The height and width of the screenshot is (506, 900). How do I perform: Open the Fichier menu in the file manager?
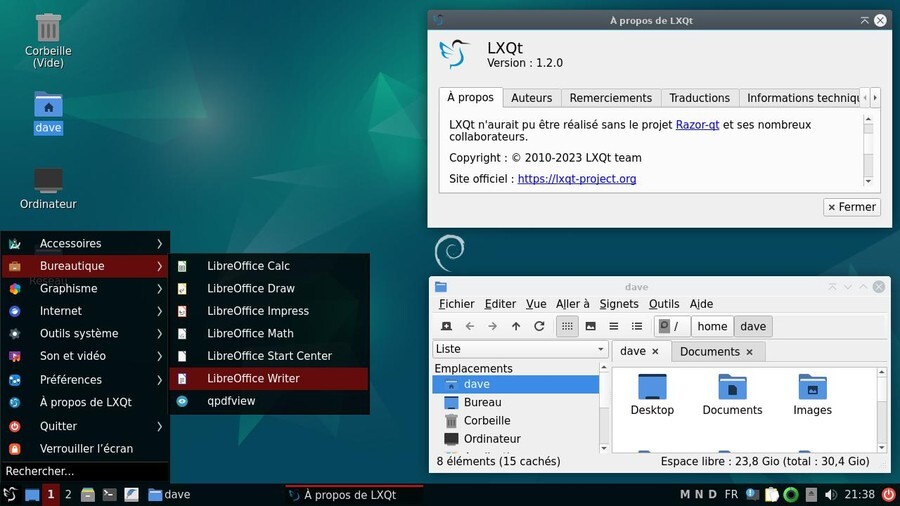pyautogui.click(x=456, y=304)
